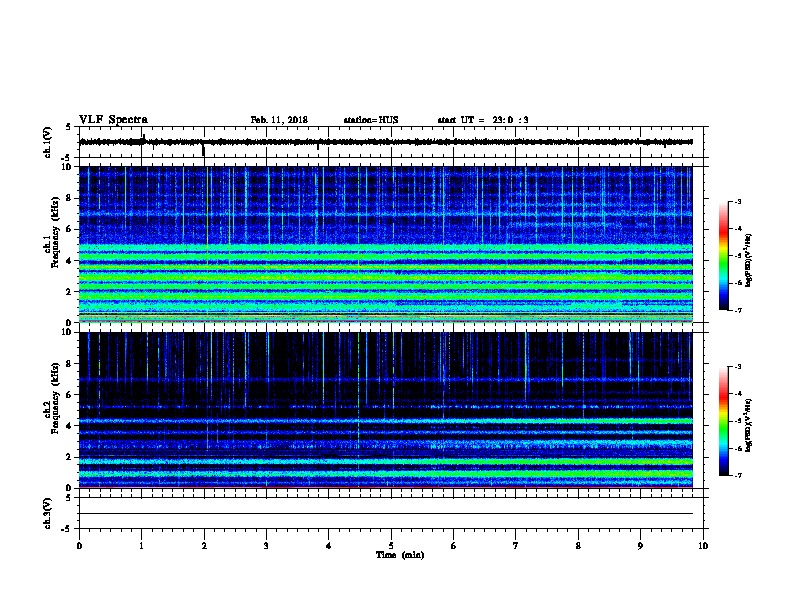Screen dimensions: 792x612
Task: Select the ch.1 "Frequency (kHz)" axis label
Action: pyautogui.click(x=55, y=232)
